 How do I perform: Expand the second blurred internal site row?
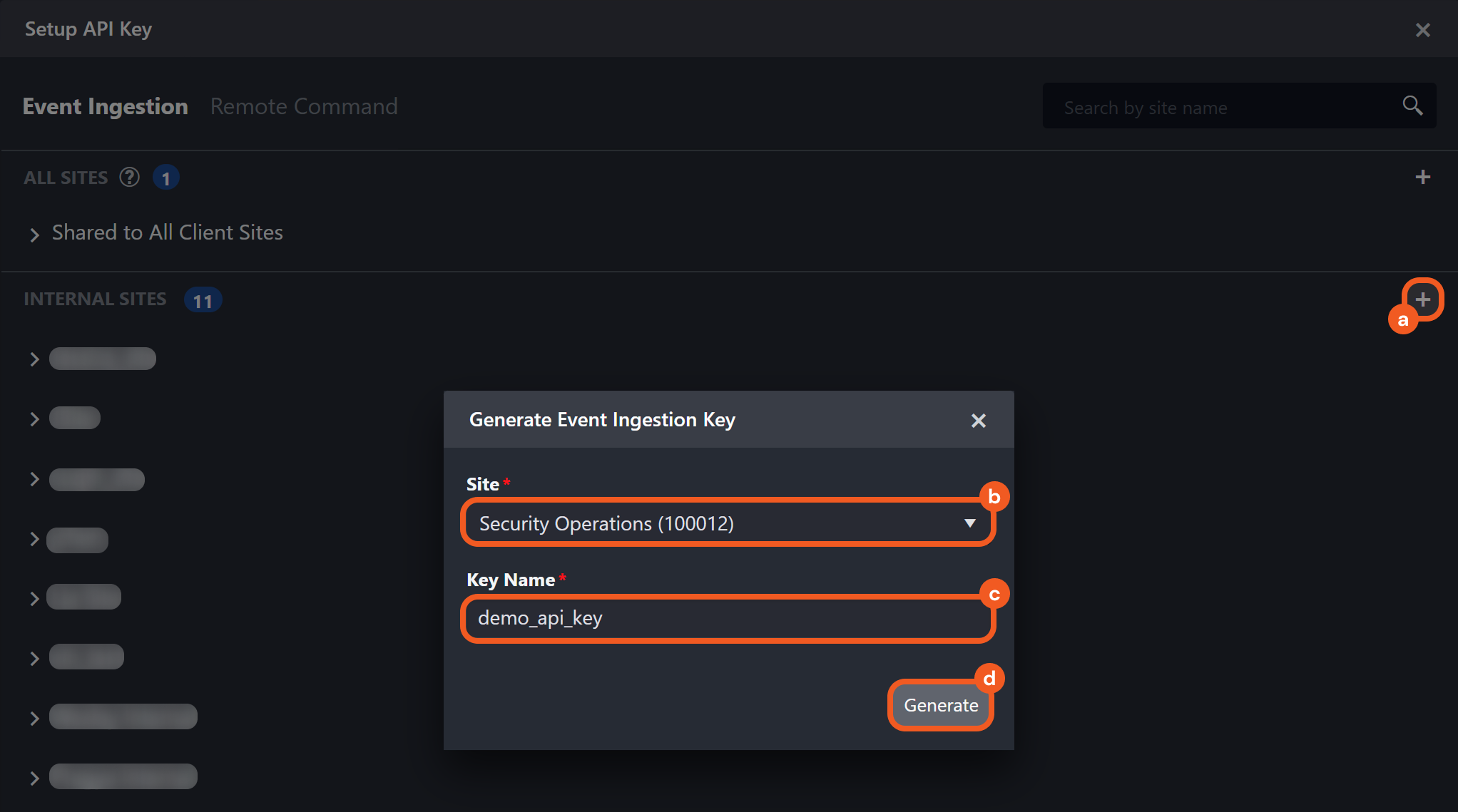click(34, 418)
